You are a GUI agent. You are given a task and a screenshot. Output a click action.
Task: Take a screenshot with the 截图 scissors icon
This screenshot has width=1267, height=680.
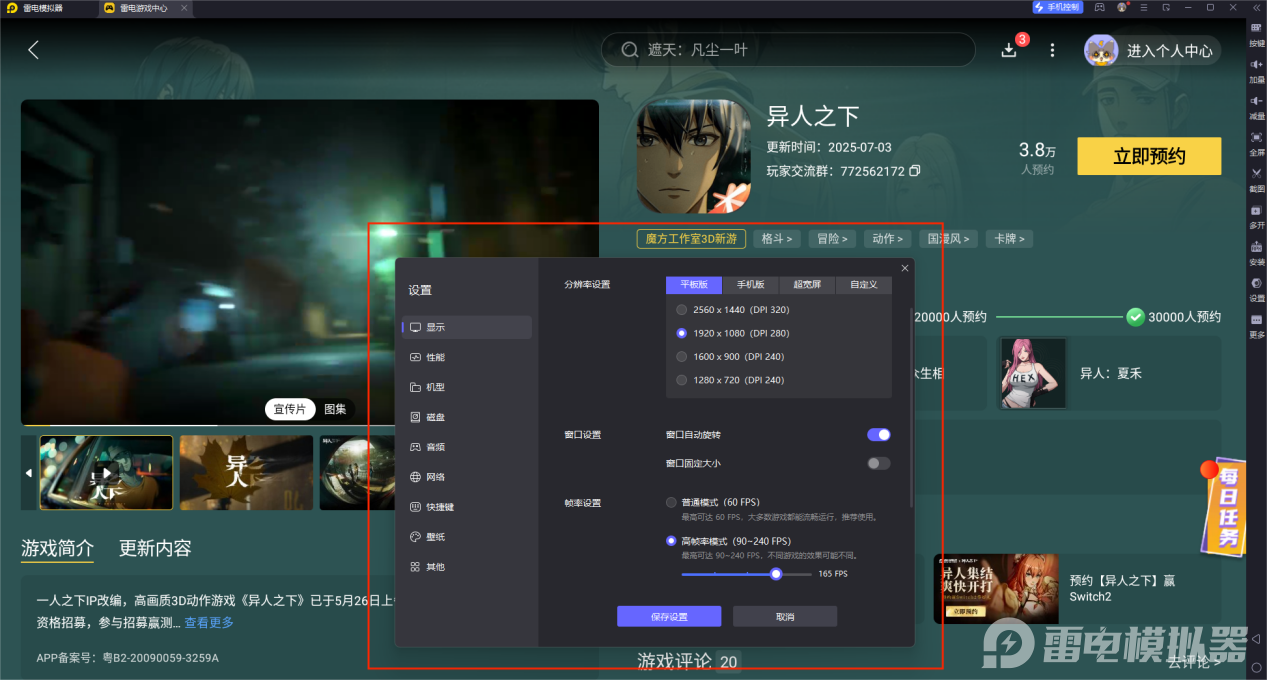(1257, 180)
